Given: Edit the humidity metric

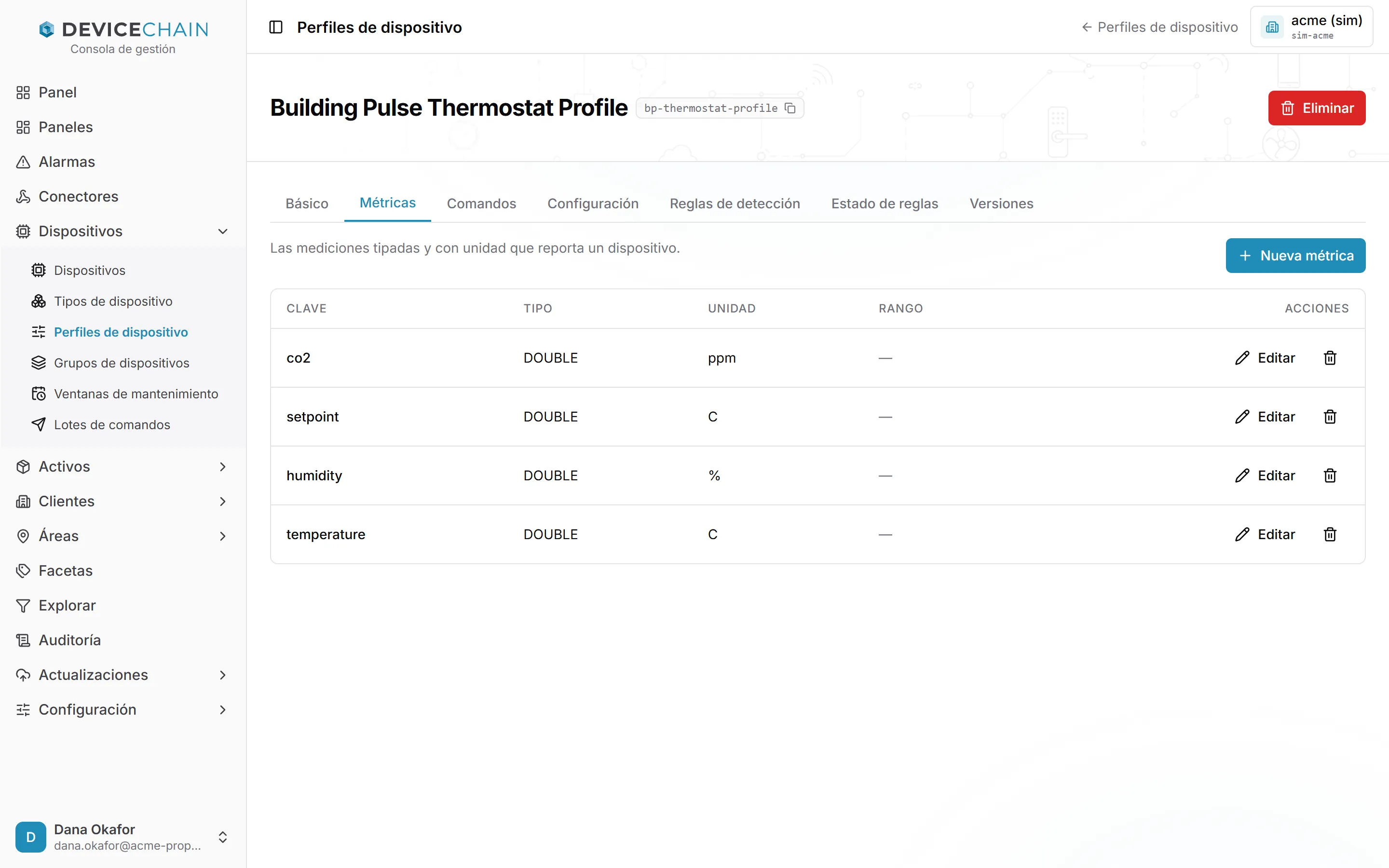Looking at the screenshot, I should point(1265,475).
